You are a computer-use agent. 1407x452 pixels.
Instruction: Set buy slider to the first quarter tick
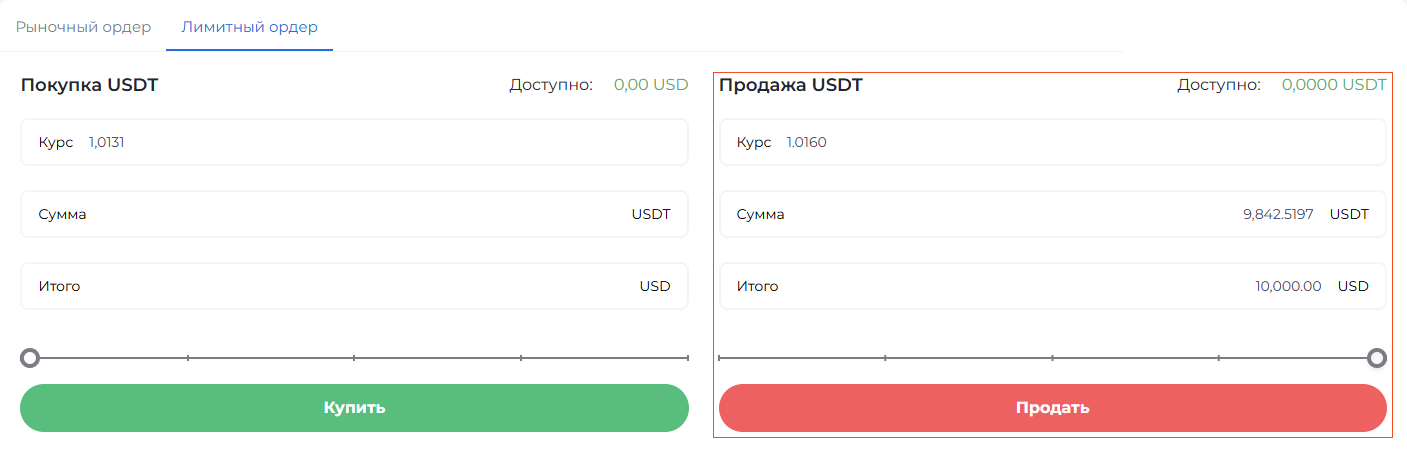pyautogui.click(x=188, y=357)
